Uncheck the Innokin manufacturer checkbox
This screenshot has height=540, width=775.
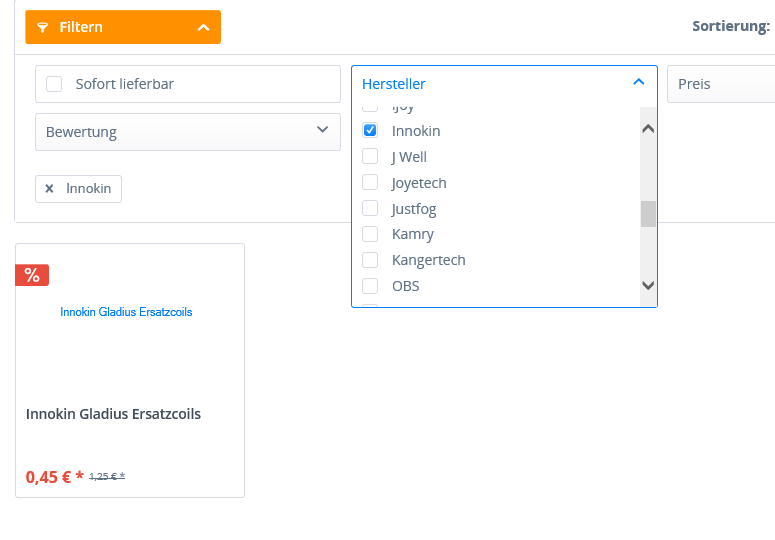coord(370,131)
